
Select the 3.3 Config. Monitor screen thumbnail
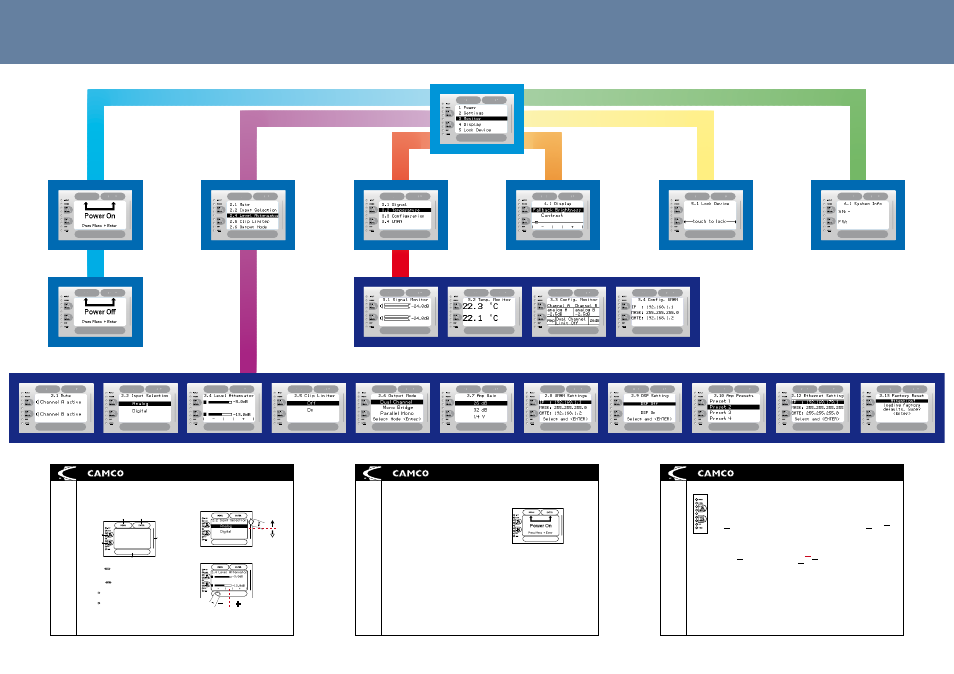pyautogui.click(x=569, y=312)
